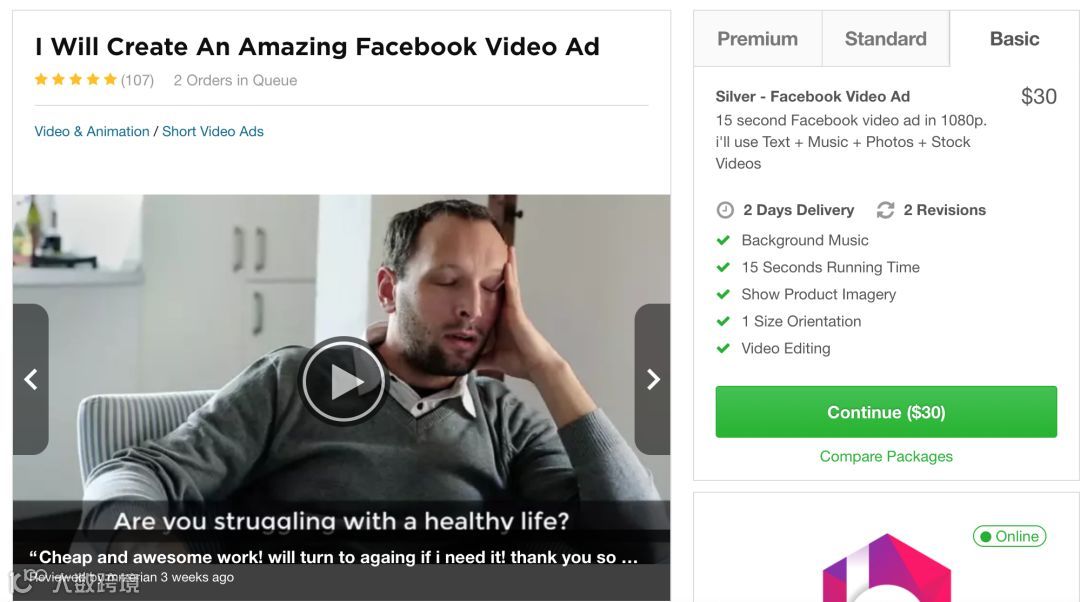Click the clock icon beside 2 Days Delivery
The height and width of the screenshot is (602, 1080).
coord(725,210)
